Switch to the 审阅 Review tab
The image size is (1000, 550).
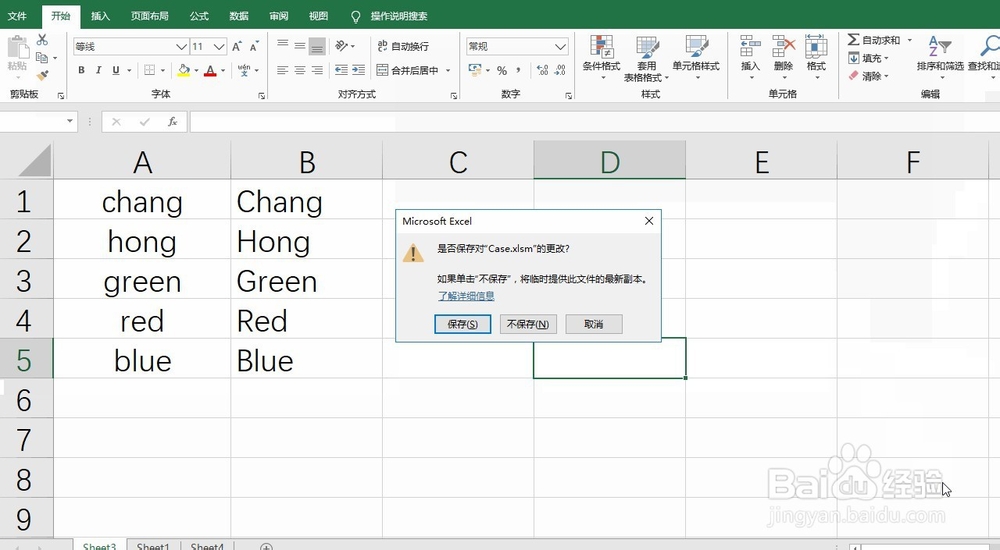(x=279, y=16)
